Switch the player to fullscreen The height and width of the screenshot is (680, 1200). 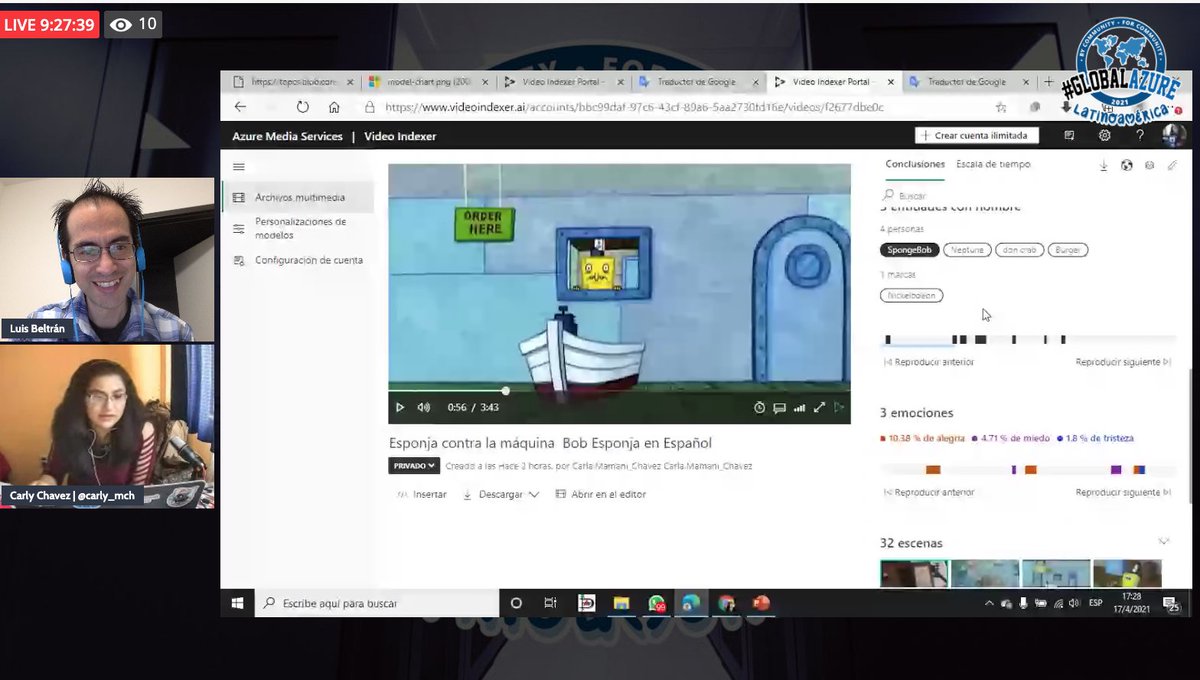pos(819,407)
